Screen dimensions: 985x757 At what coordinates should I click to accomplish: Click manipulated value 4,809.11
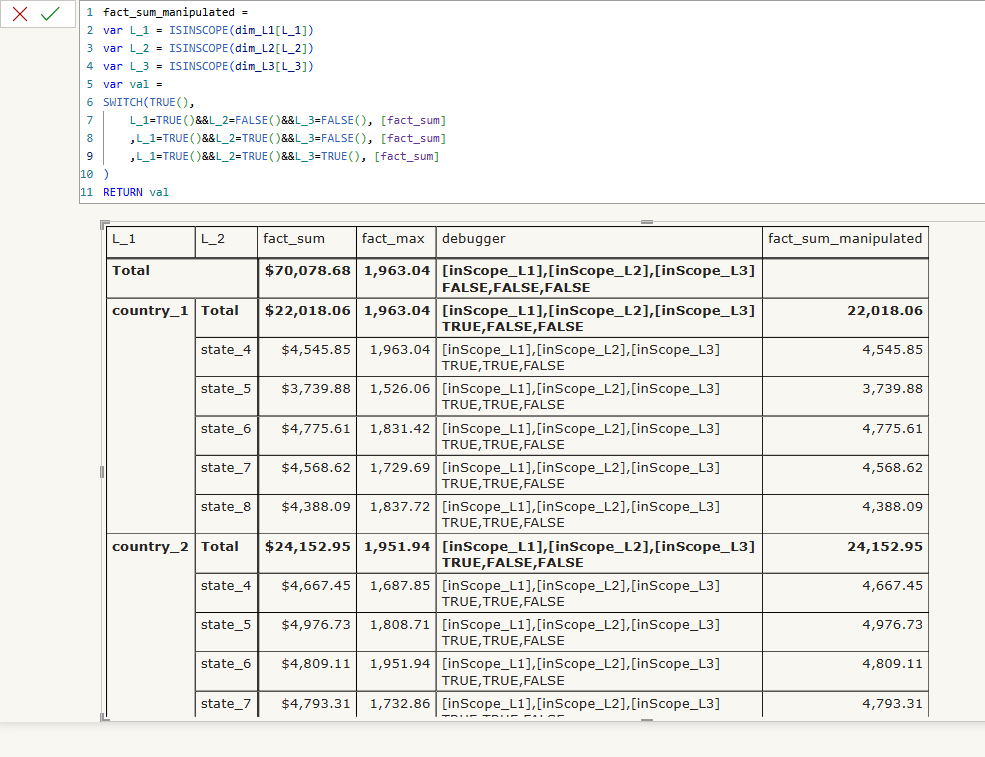pyautogui.click(x=892, y=663)
